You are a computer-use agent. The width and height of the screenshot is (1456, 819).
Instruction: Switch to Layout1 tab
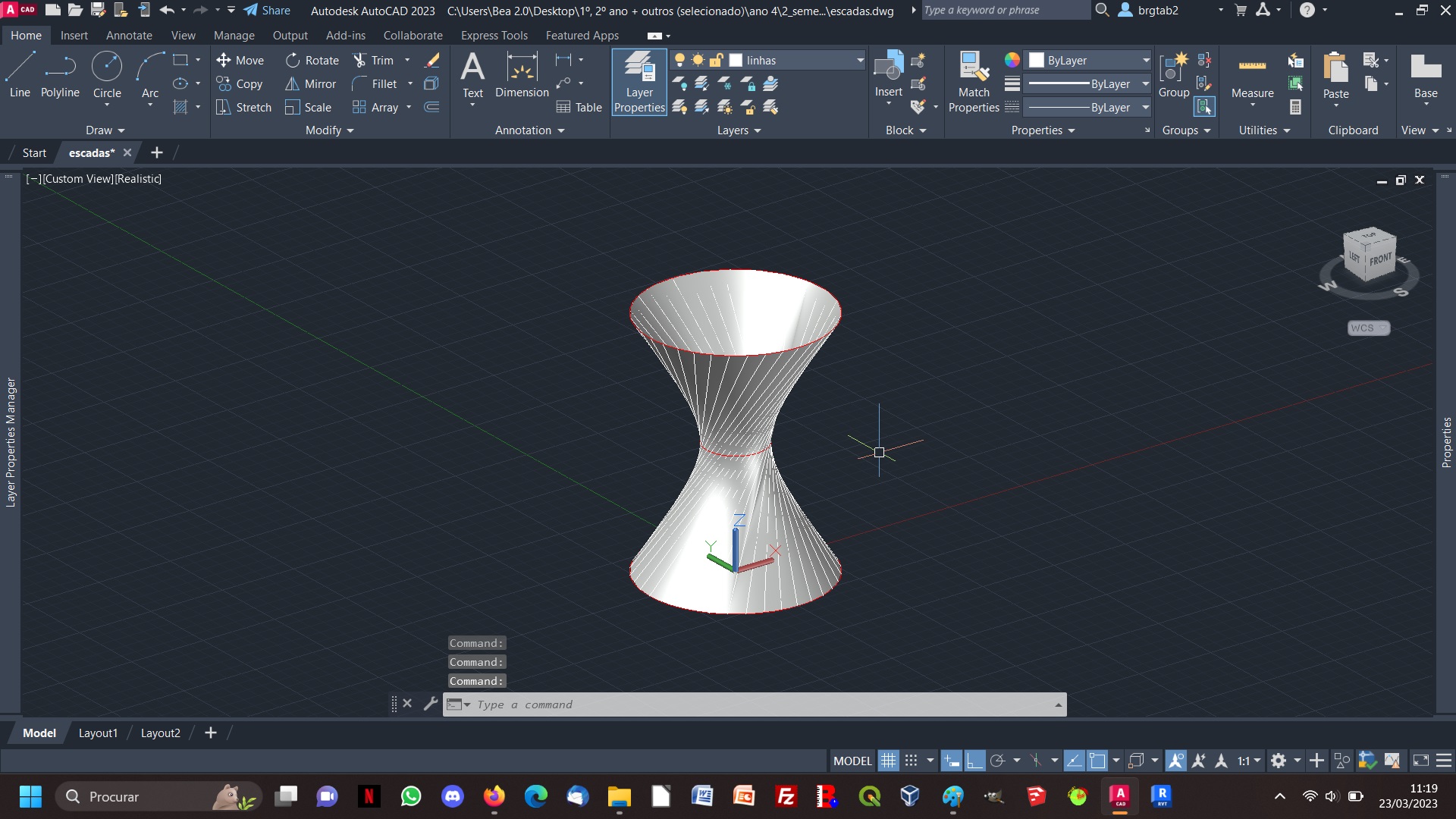tap(98, 733)
